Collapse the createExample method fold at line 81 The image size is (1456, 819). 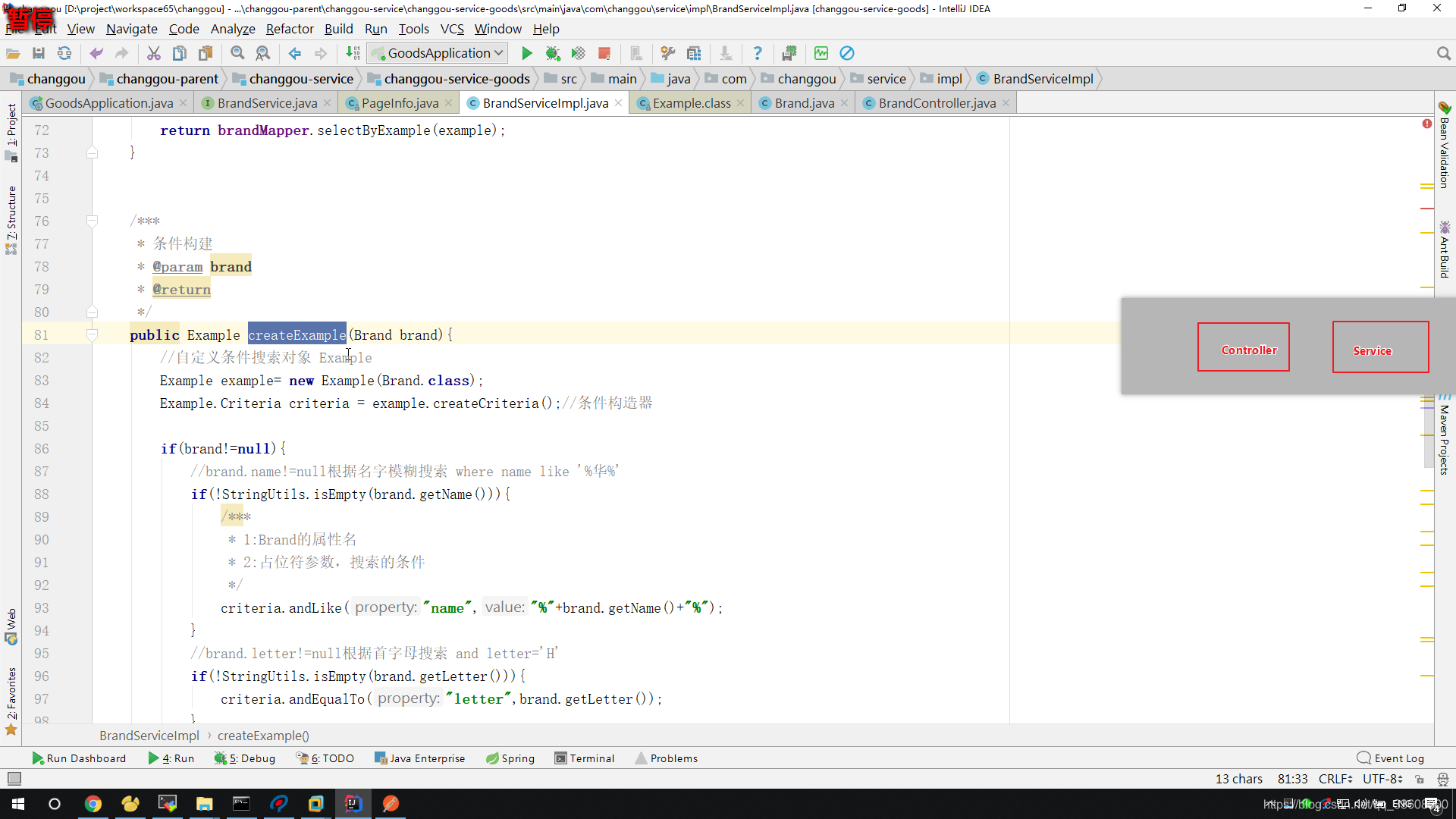click(x=92, y=334)
